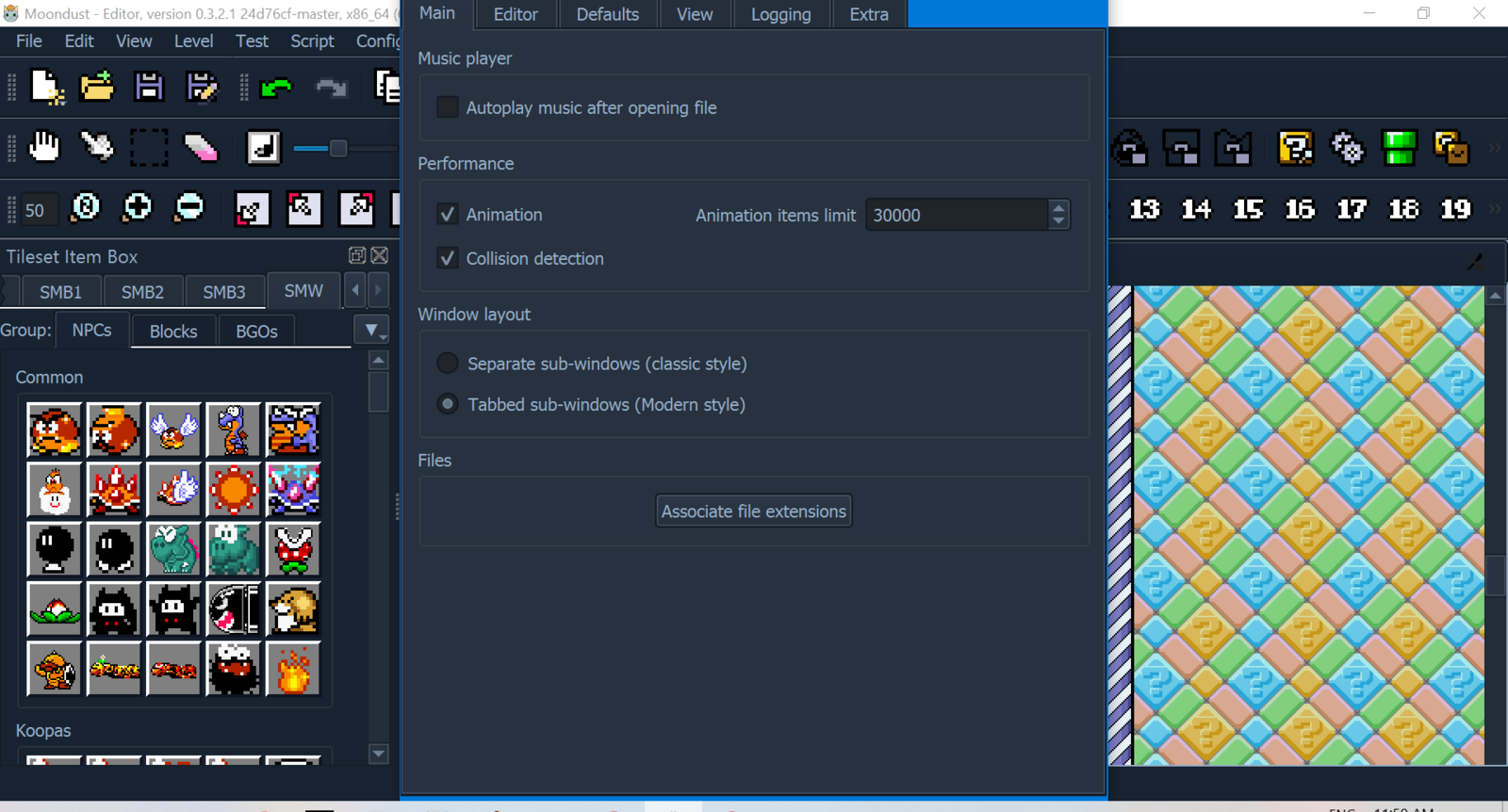
Task: Jump to section 19
Action: point(1455,209)
